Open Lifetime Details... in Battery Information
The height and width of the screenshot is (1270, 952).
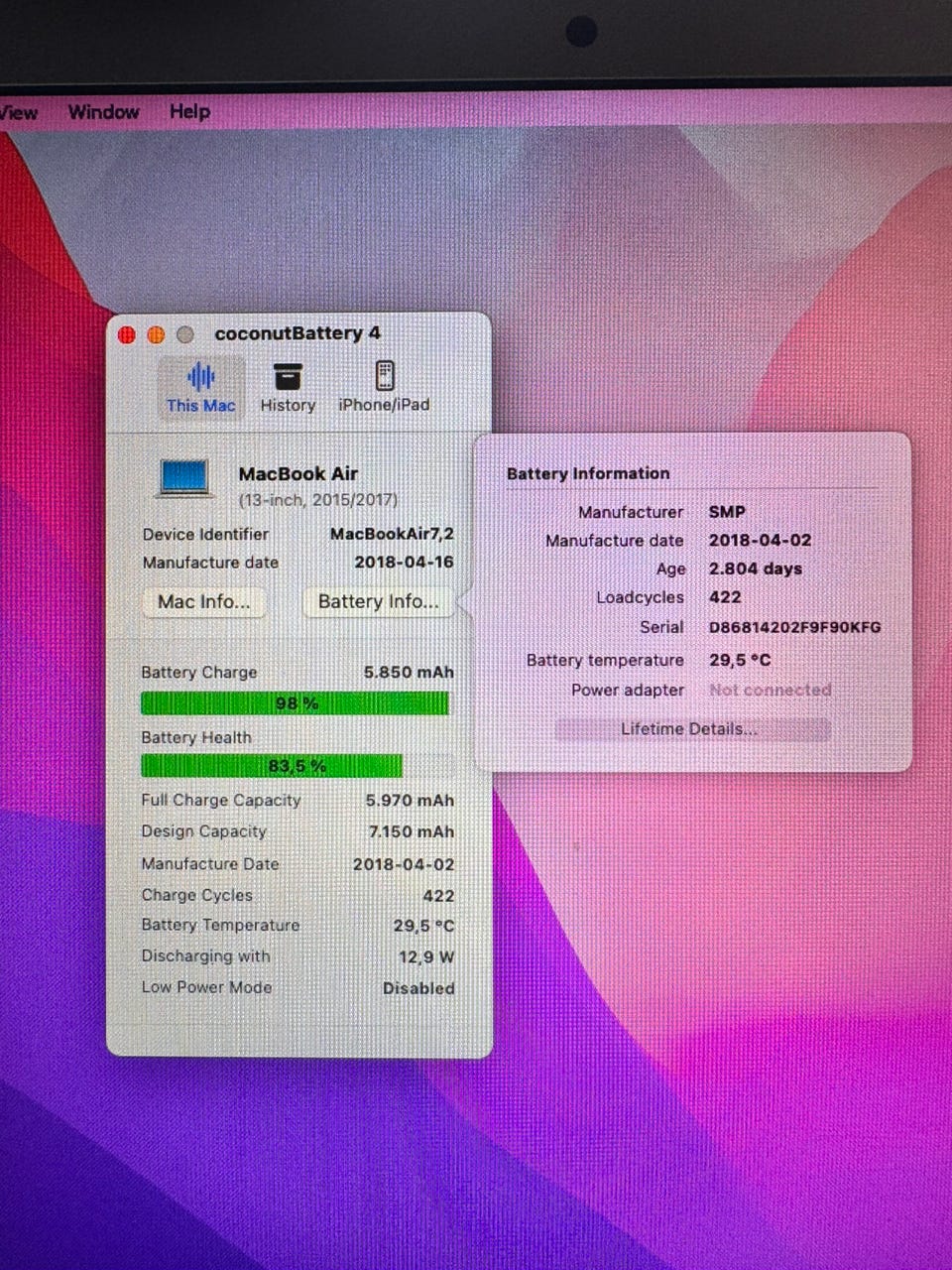(691, 729)
